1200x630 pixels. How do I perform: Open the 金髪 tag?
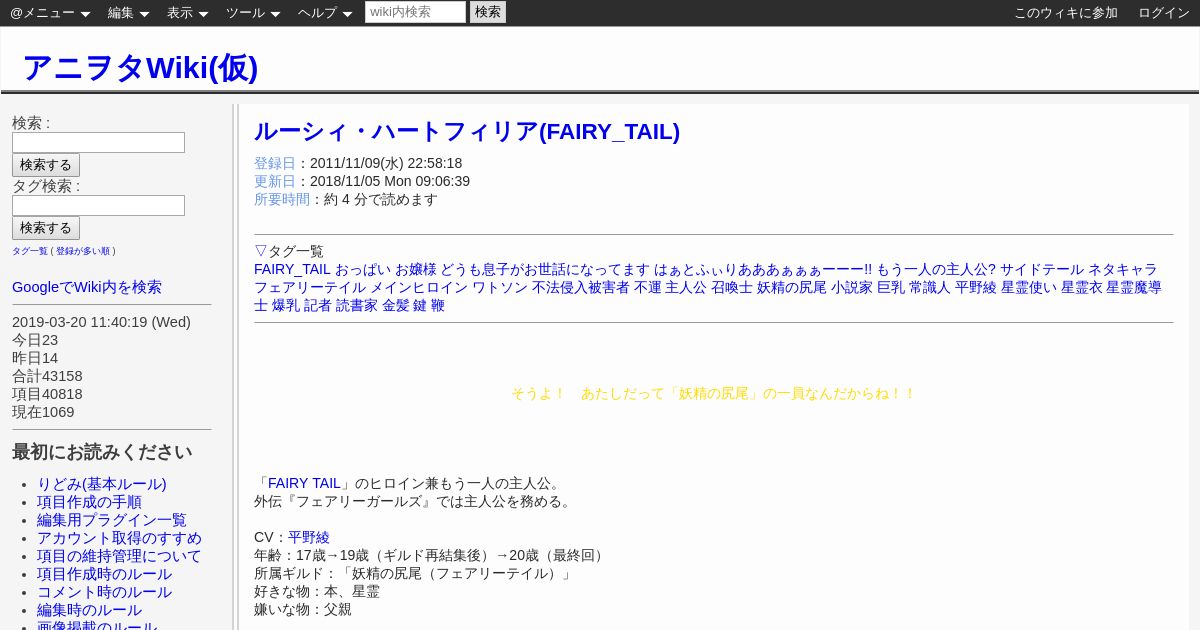[396, 305]
